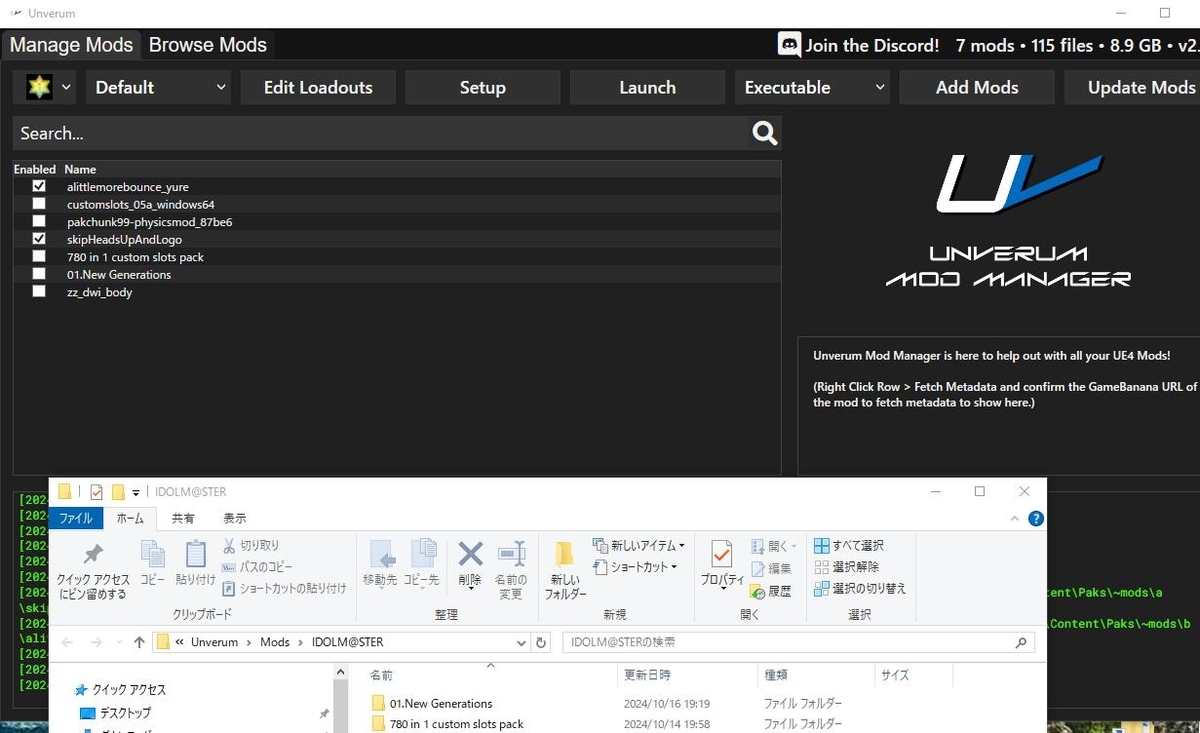Enable the 780 in 1 custom slots pack checkbox
This screenshot has width=1200, height=733.
tap(39, 257)
